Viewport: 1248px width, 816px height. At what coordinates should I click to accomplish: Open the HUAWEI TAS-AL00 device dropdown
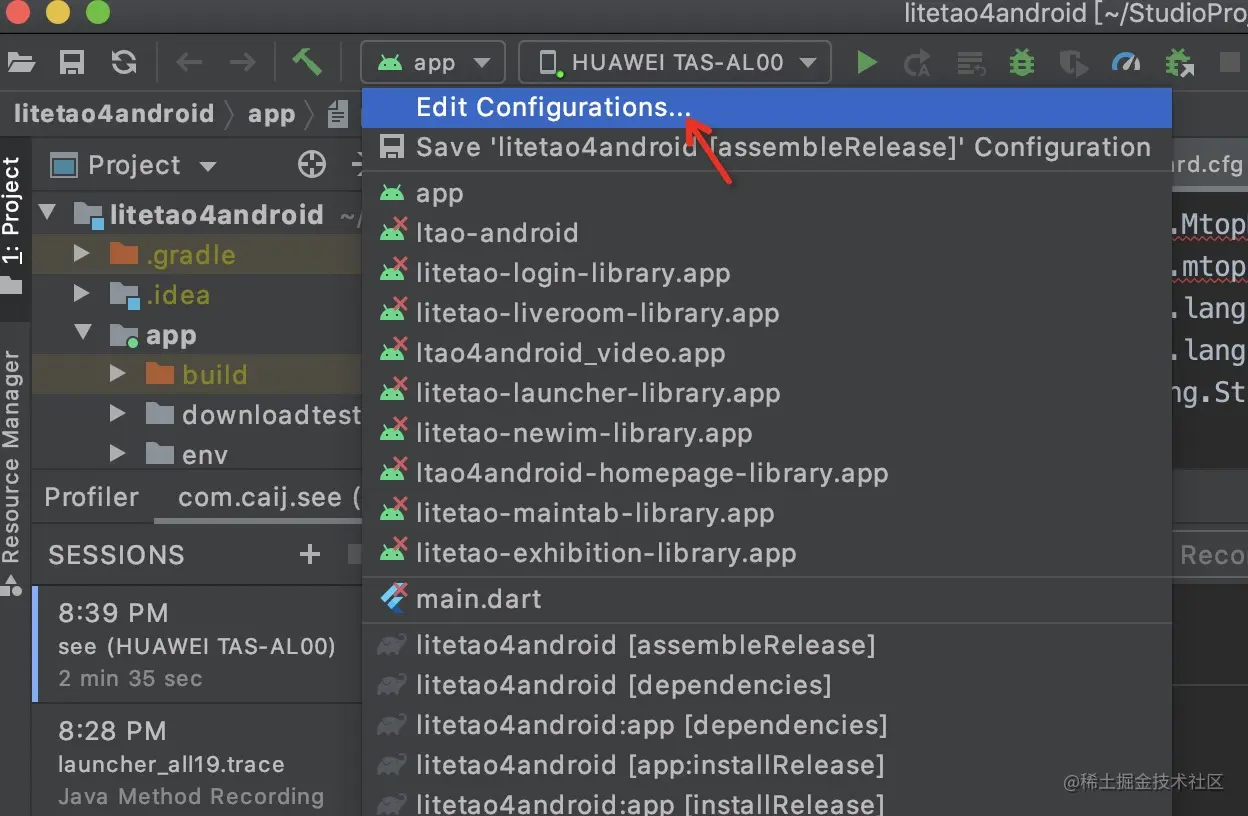[675, 62]
